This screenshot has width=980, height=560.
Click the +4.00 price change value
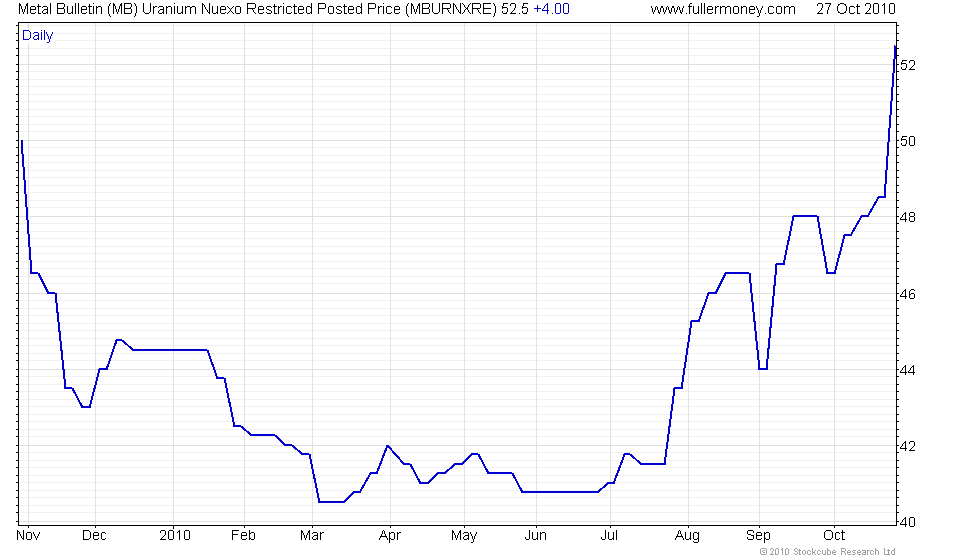point(551,9)
